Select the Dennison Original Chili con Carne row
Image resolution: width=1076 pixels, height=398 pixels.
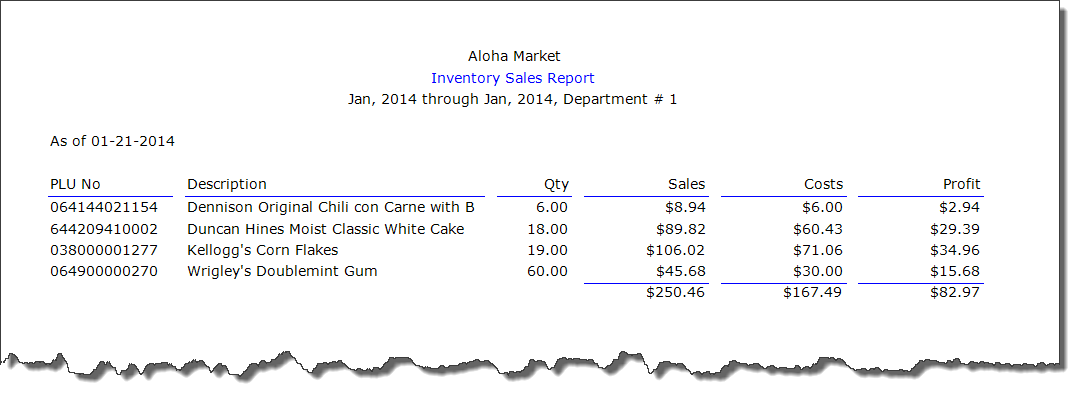click(x=515, y=207)
